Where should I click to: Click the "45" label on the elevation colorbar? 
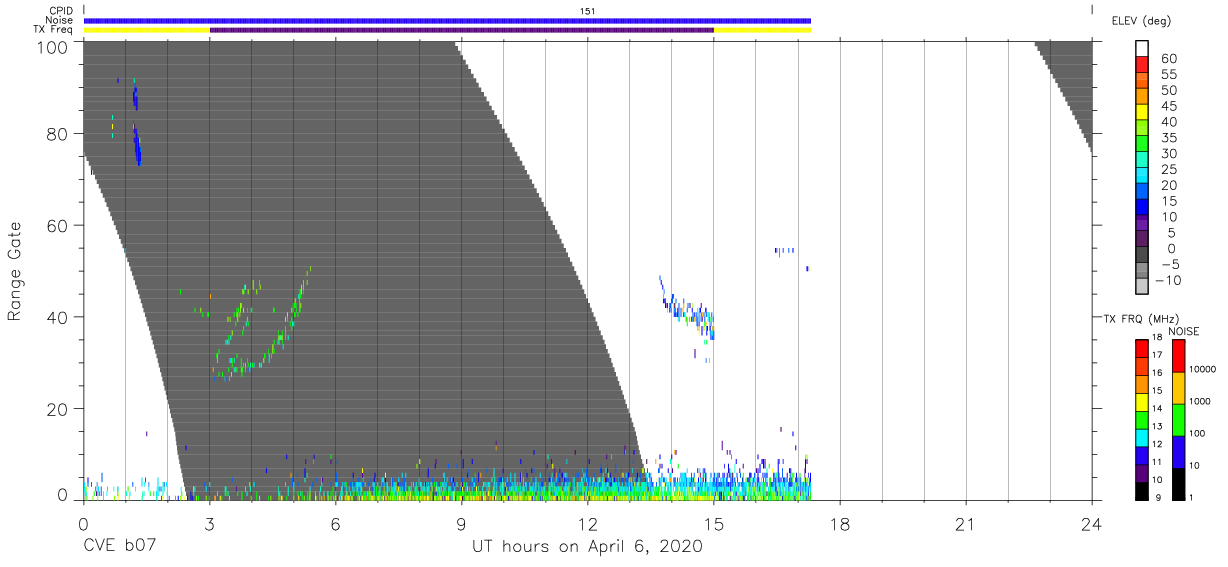[1168, 106]
